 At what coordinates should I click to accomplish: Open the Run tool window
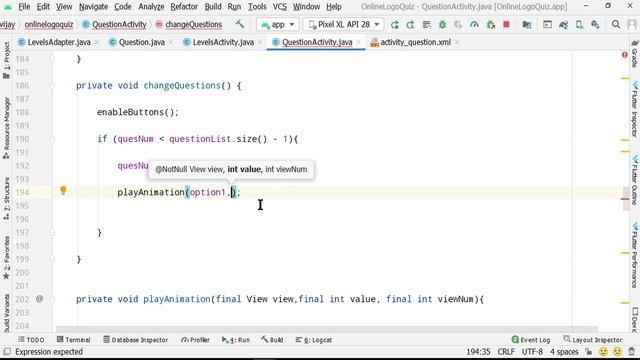[236, 340]
